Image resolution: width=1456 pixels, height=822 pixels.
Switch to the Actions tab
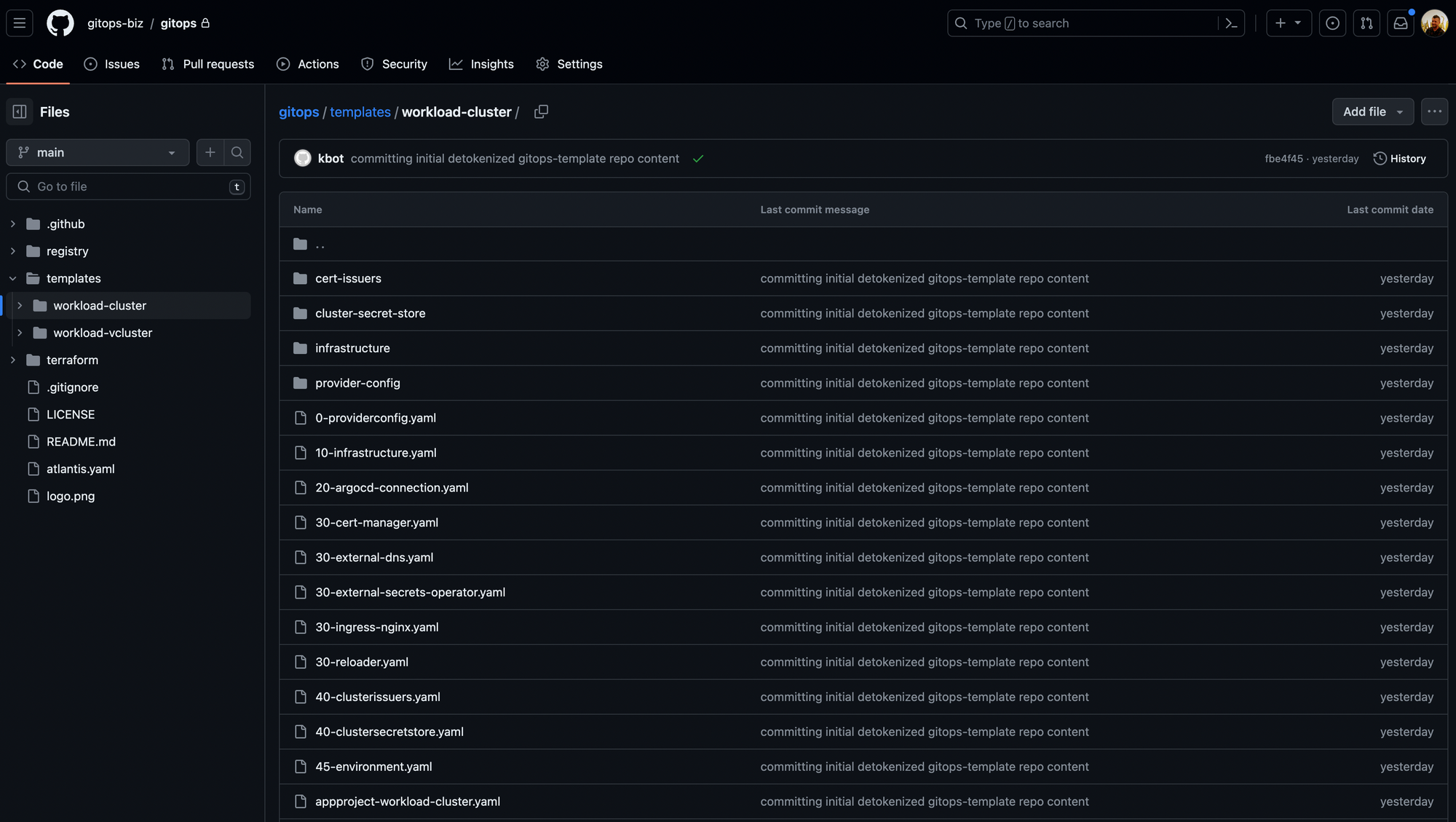pos(308,64)
